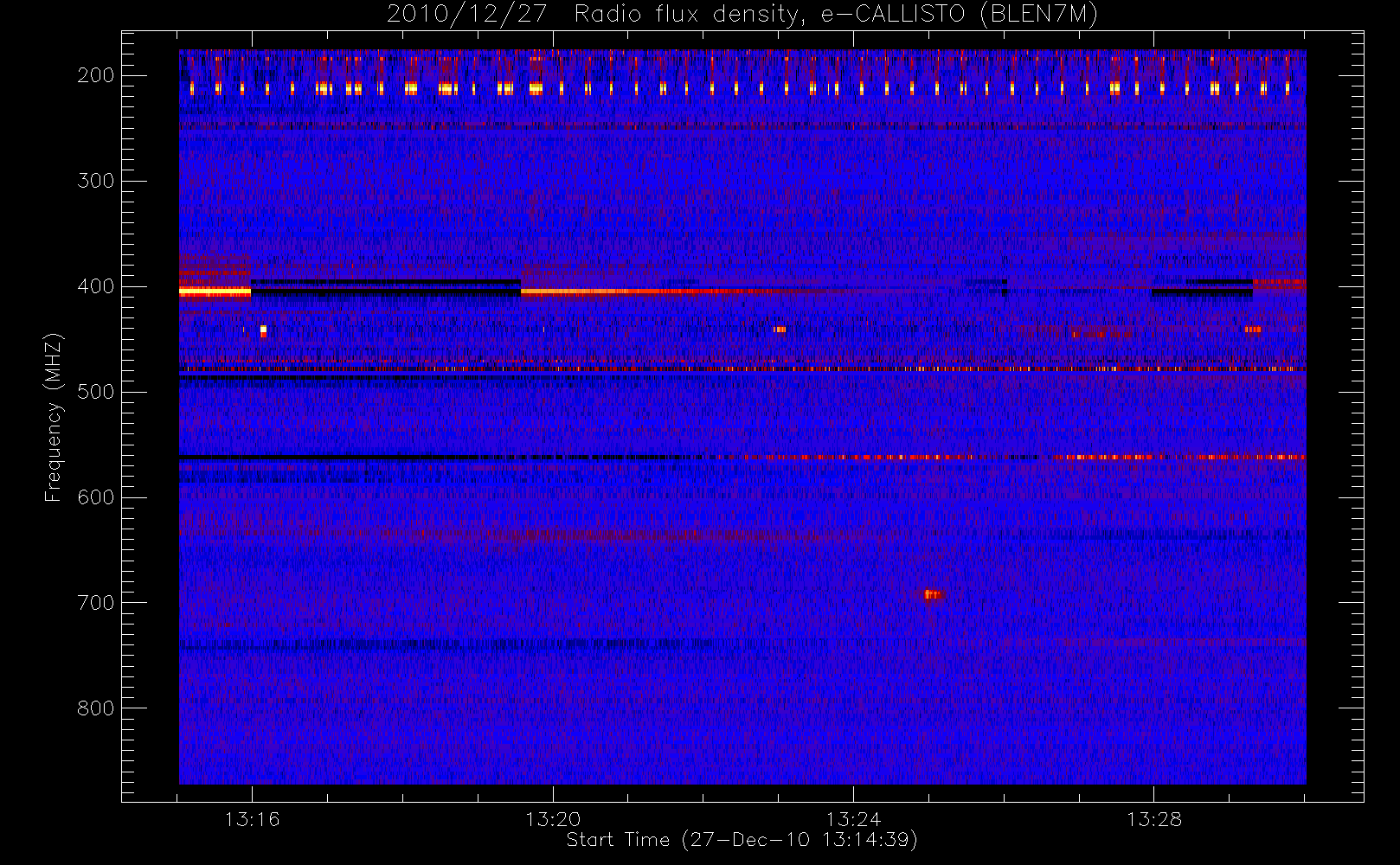Click the 700 frequency tick label

pos(95,603)
